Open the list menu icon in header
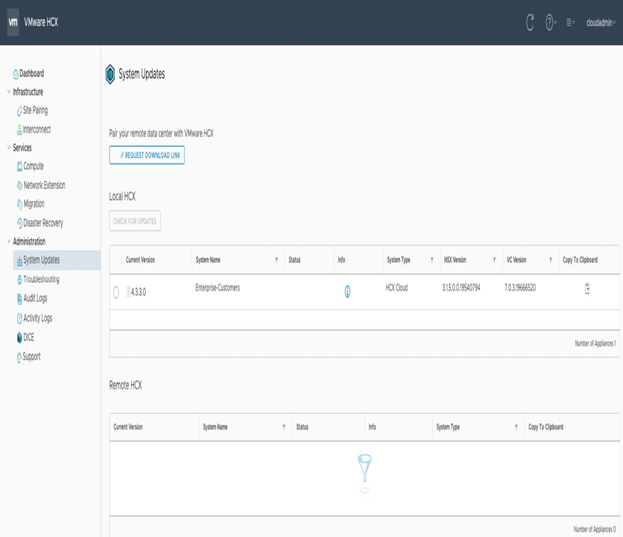The image size is (623, 537). [570, 23]
